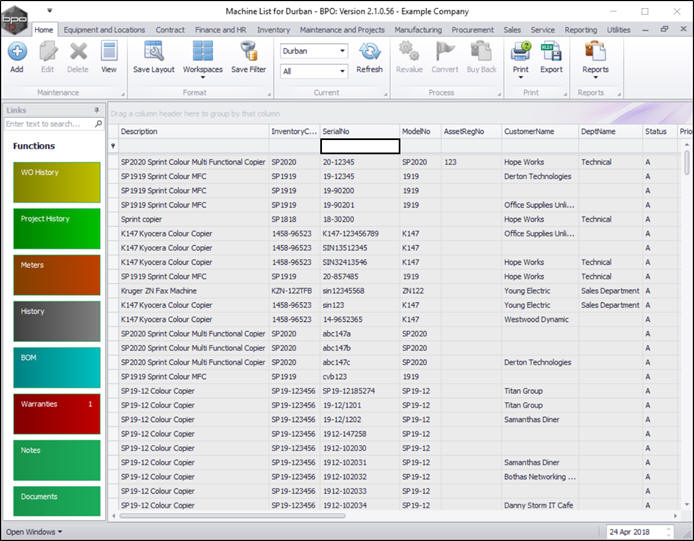Click the Save Layout icon
694x541 pixels.
153,56
